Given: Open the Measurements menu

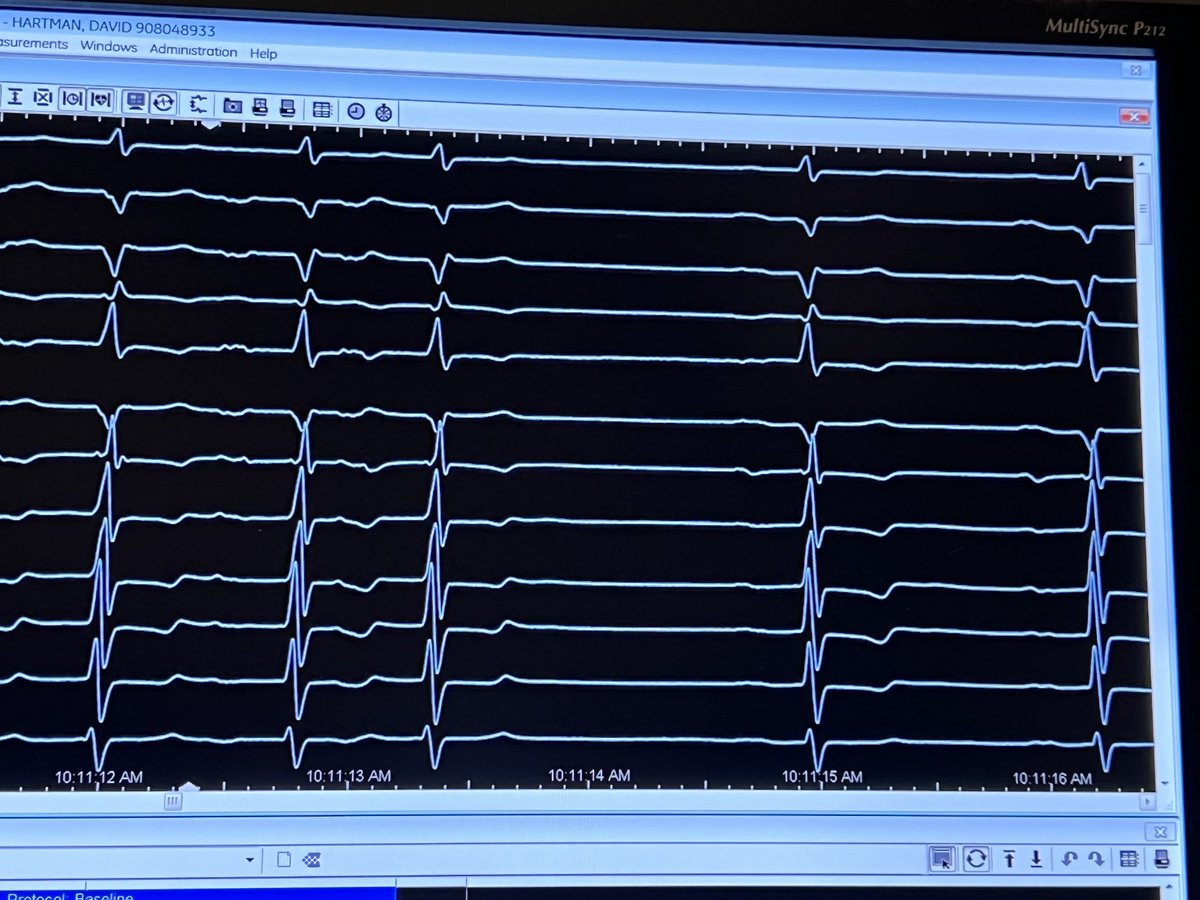Looking at the screenshot, I should click(x=33, y=44).
